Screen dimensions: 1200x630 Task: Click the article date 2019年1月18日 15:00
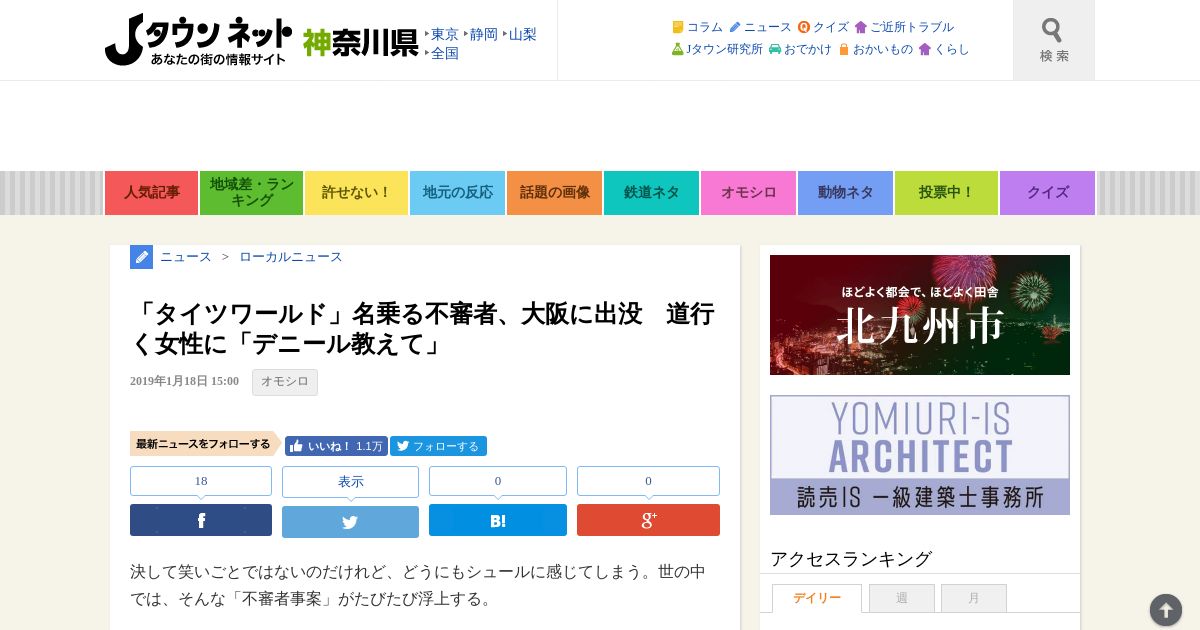tap(184, 381)
